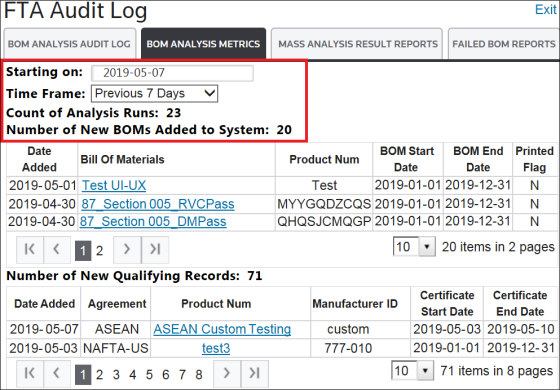Click the 2019-05-10 certificate end date cell

point(521,329)
